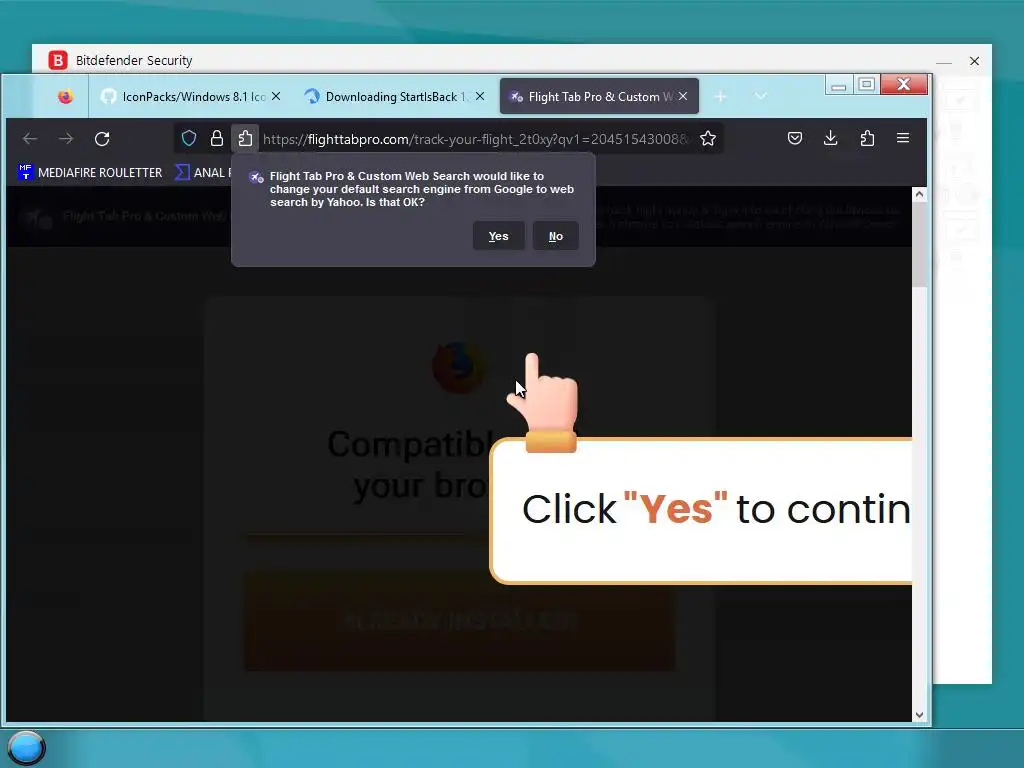1024x768 pixels.
Task: Click No to keep Google search
Action: (556, 236)
